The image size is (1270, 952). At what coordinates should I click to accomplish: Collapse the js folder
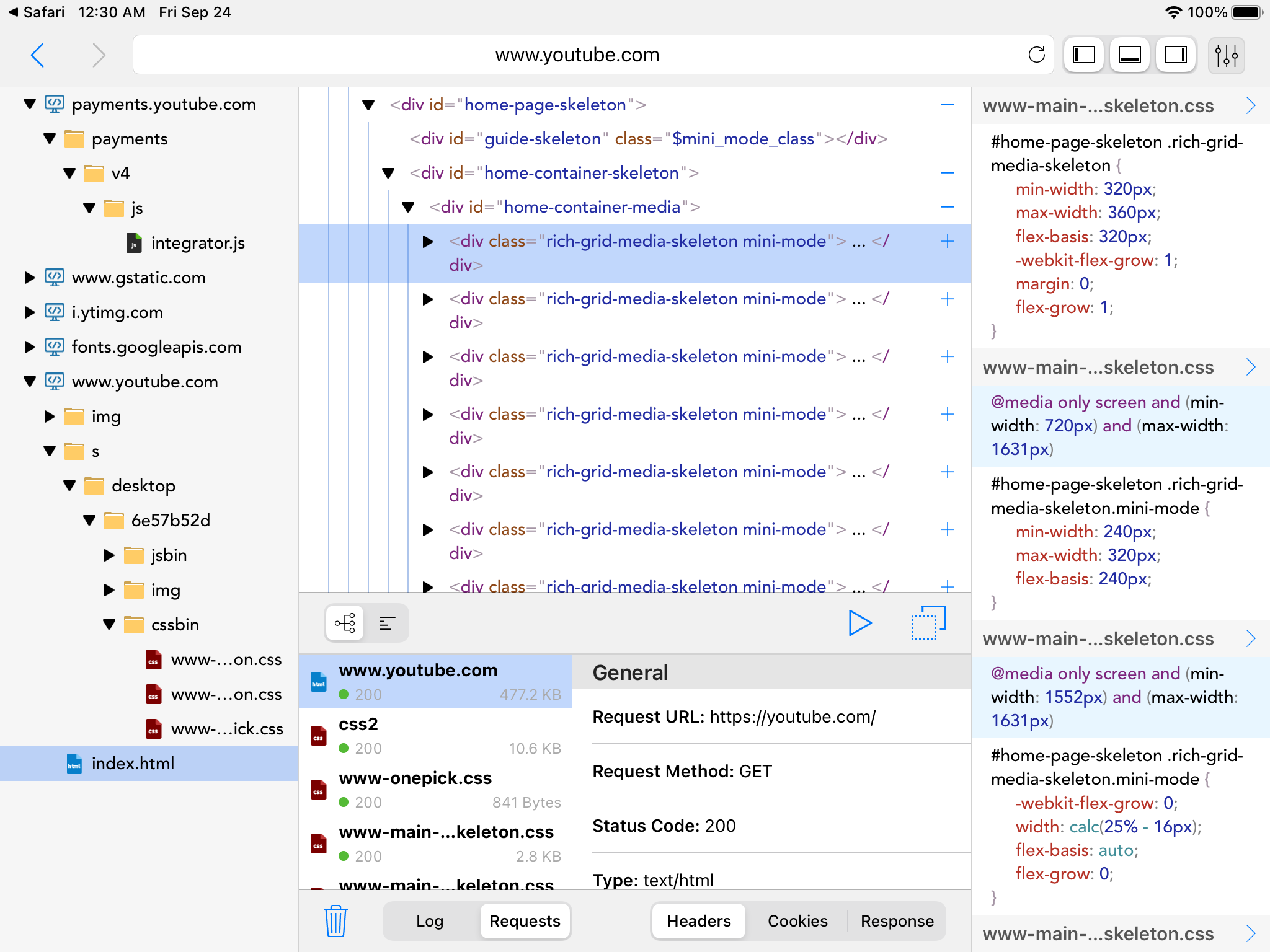(x=89, y=208)
